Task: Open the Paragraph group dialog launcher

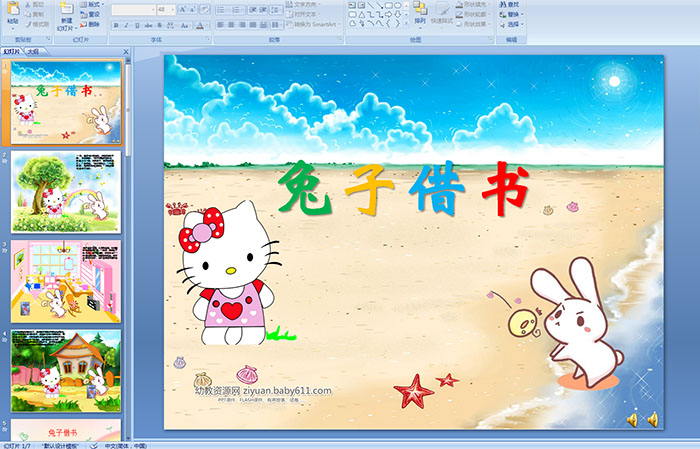Action: [x=340, y=39]
